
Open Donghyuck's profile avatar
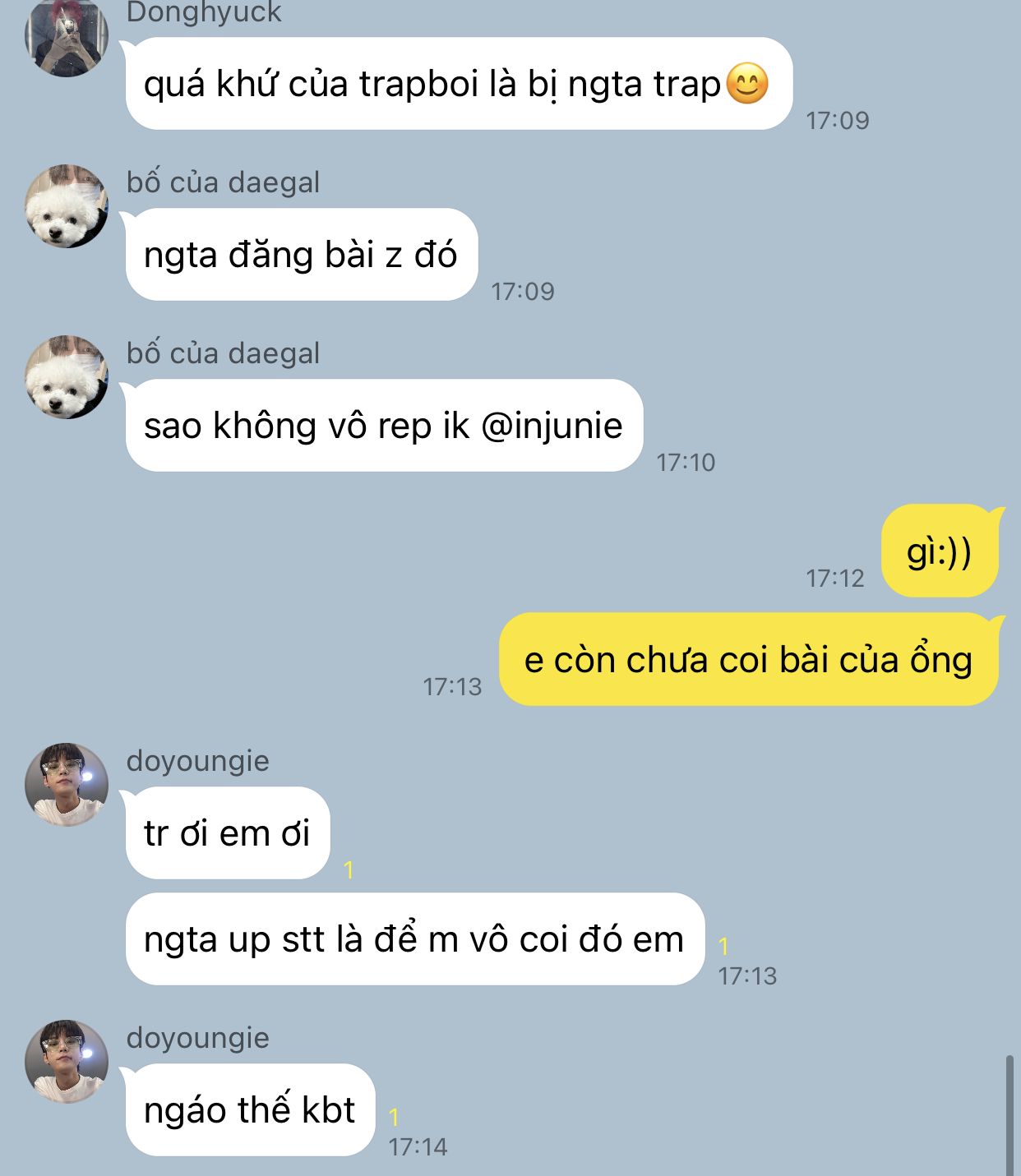(67, 35)
